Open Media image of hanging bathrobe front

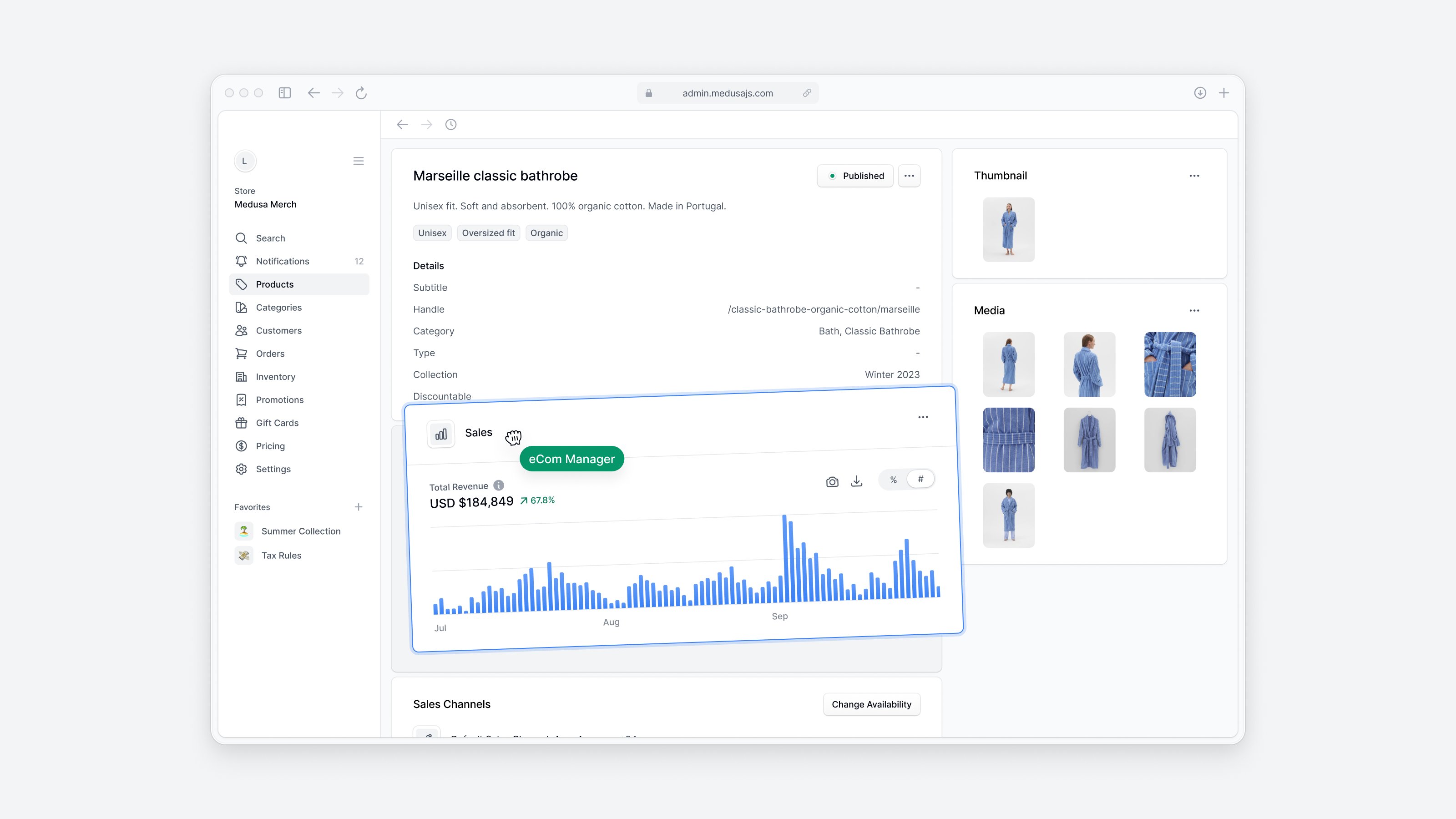[1090, 440]
